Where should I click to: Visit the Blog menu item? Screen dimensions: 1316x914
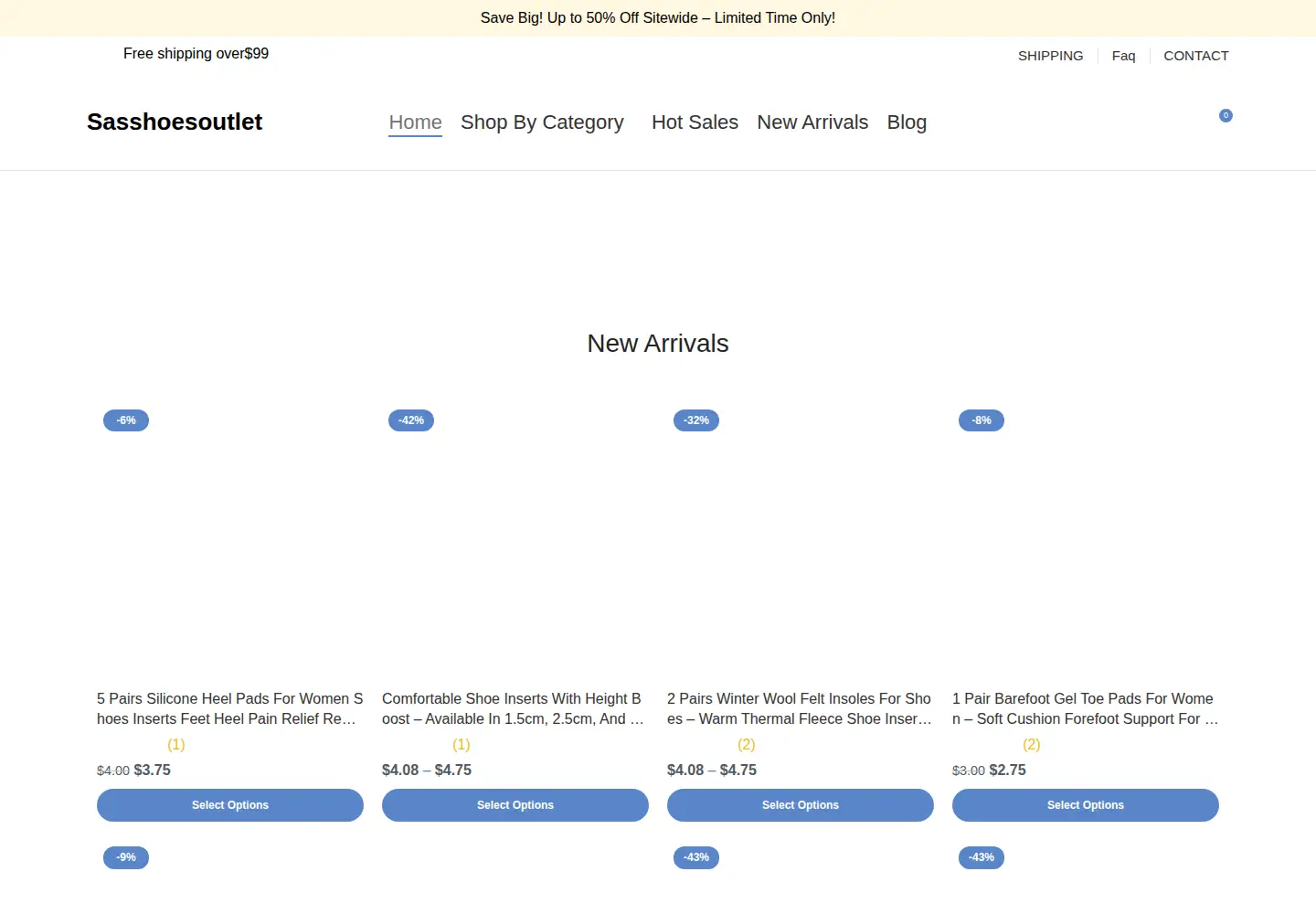pos(907,122)
